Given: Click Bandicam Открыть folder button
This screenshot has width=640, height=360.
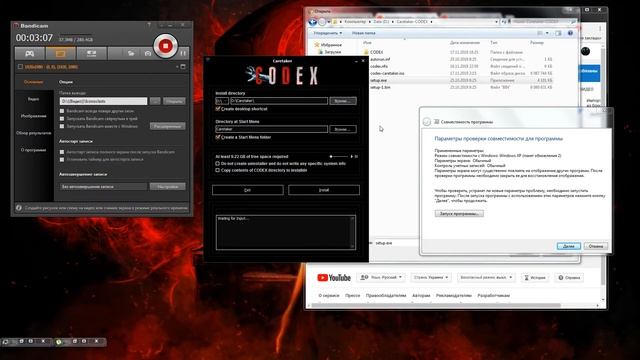Looking at the screenshot, I should pos(174,101).
